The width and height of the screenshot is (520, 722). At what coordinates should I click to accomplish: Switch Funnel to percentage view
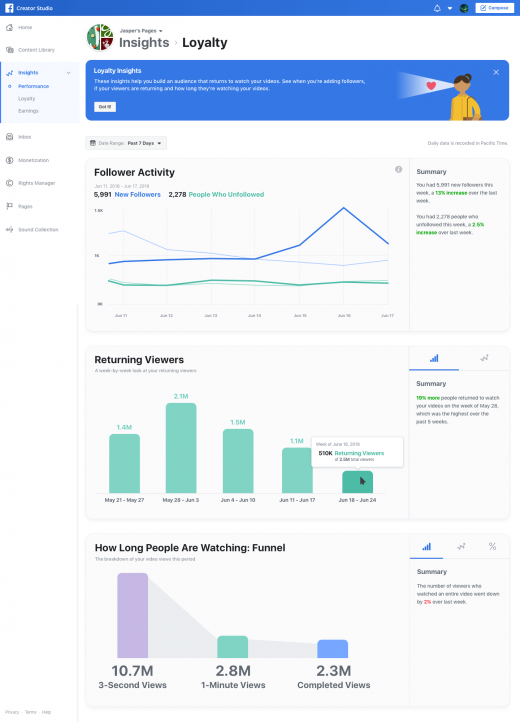(x=492, y=546)
